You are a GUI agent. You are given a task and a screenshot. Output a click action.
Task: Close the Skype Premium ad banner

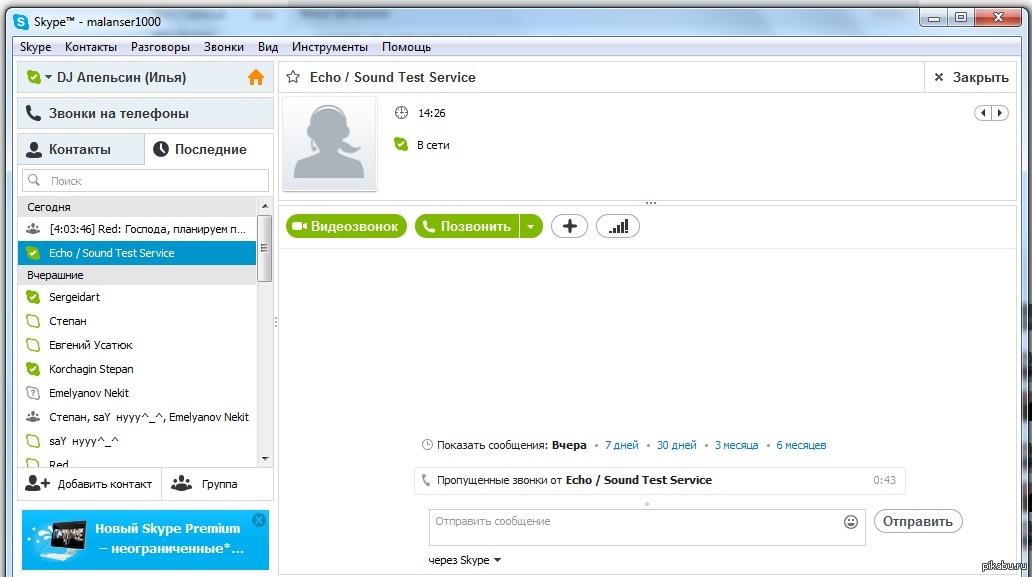259,520
